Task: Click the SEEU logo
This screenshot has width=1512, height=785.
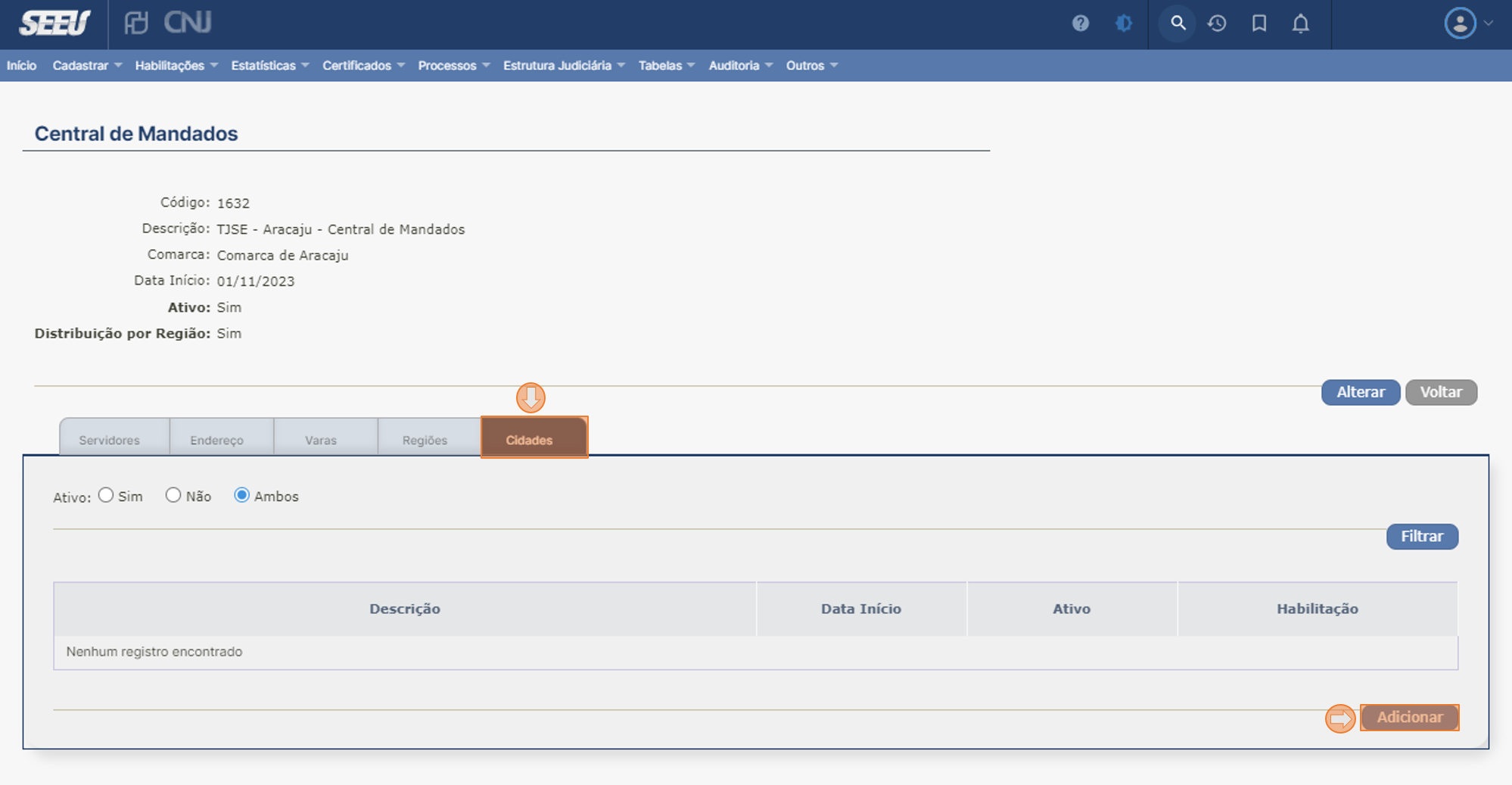Action: pos(54,23)
